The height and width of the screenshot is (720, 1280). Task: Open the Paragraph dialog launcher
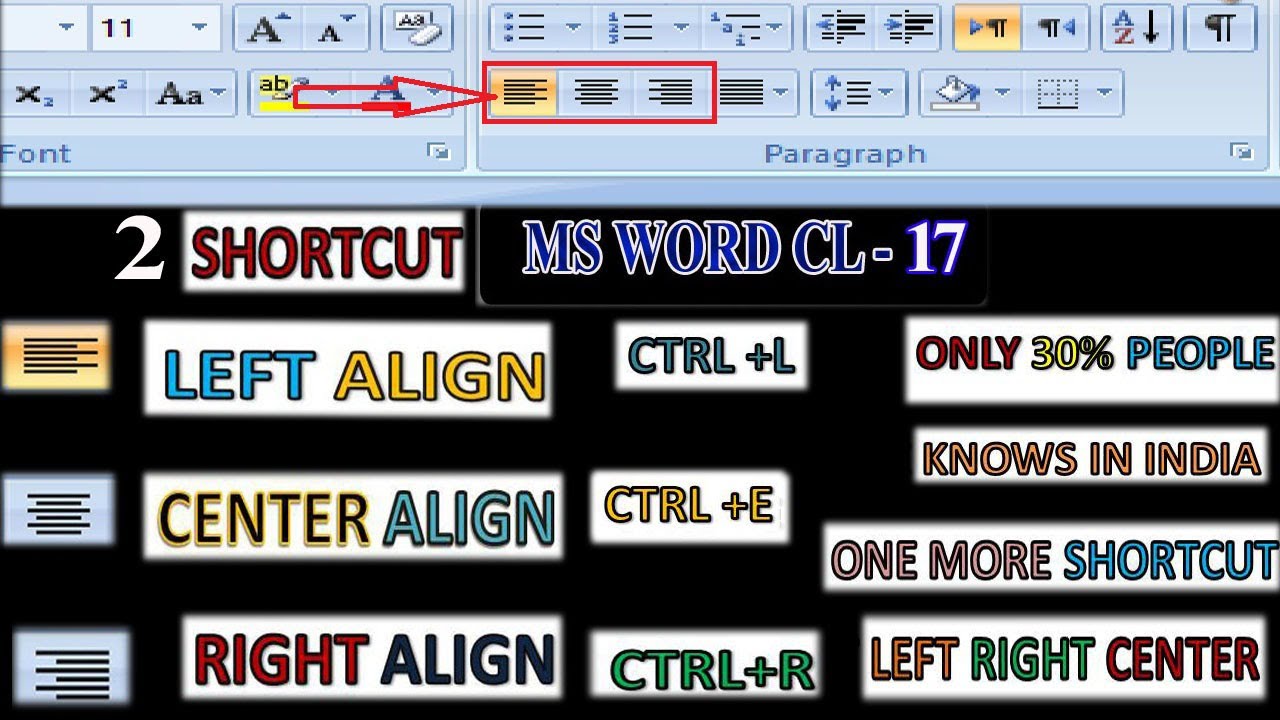coord(1242,152)
